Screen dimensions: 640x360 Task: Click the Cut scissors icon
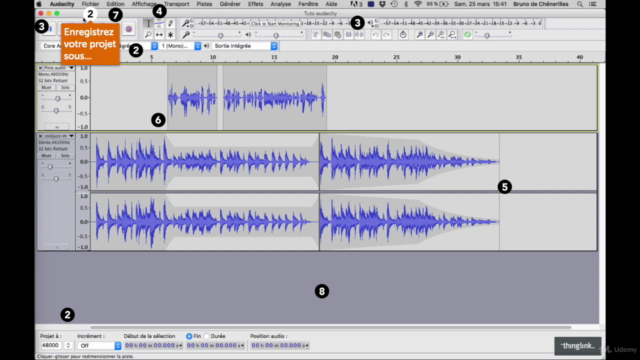point(316,35)
